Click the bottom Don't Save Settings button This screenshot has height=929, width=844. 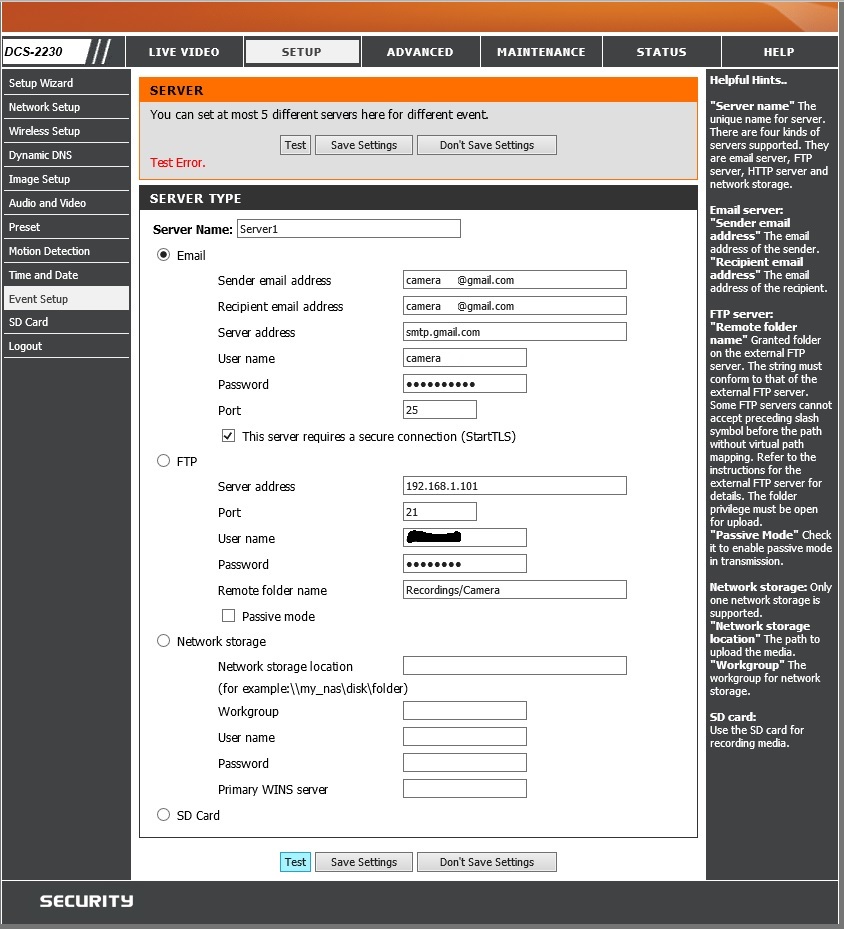[486, 862]
